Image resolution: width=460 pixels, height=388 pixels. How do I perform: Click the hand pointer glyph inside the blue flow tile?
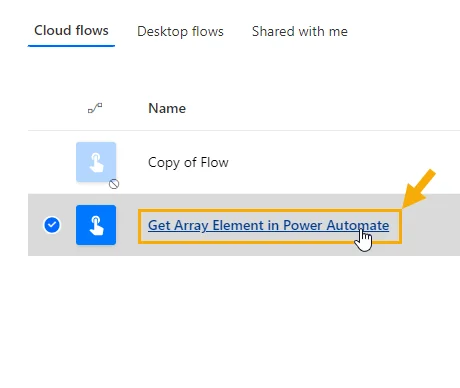[x=96, y=226]
